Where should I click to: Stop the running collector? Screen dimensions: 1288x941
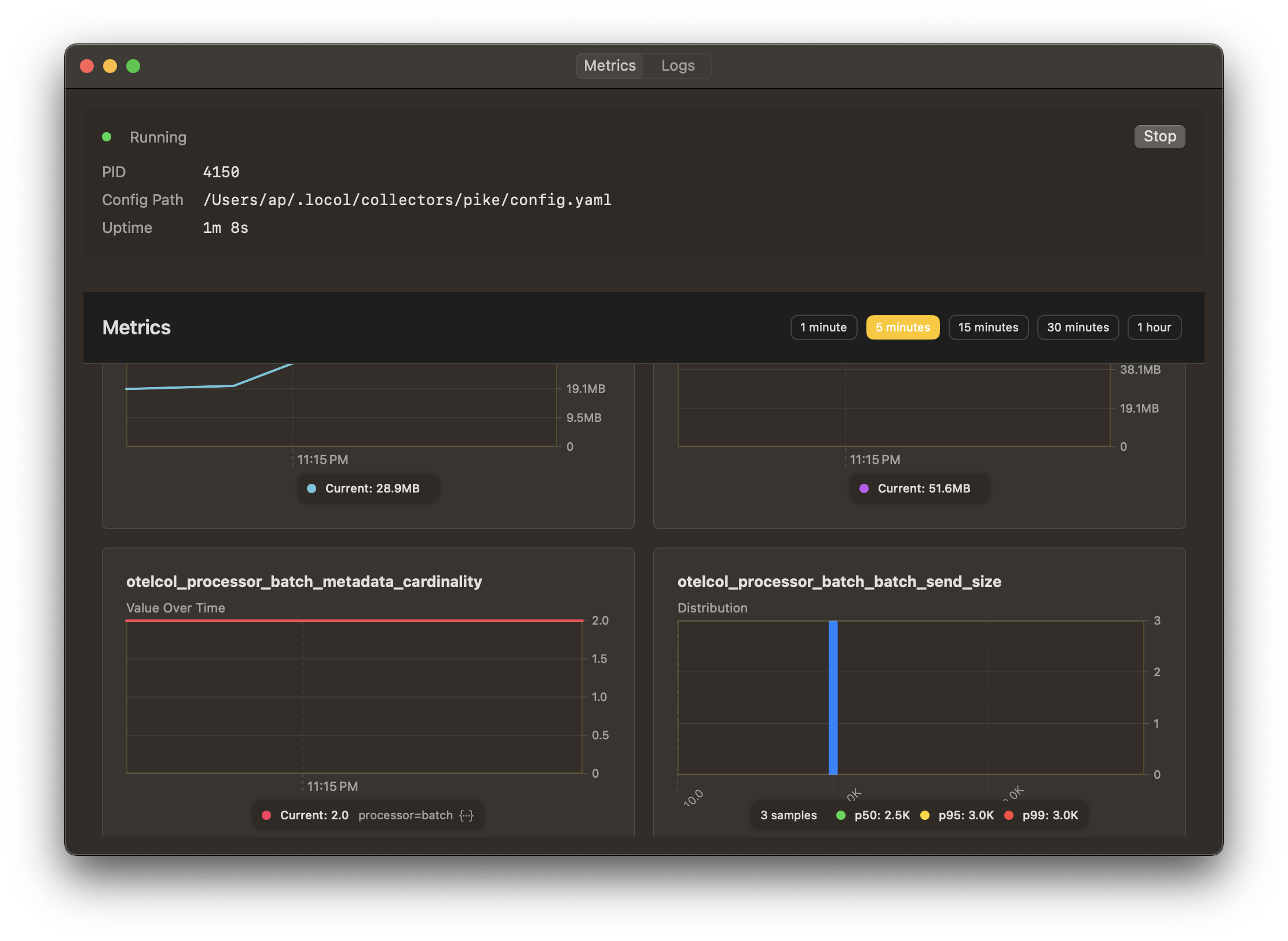1159,136
